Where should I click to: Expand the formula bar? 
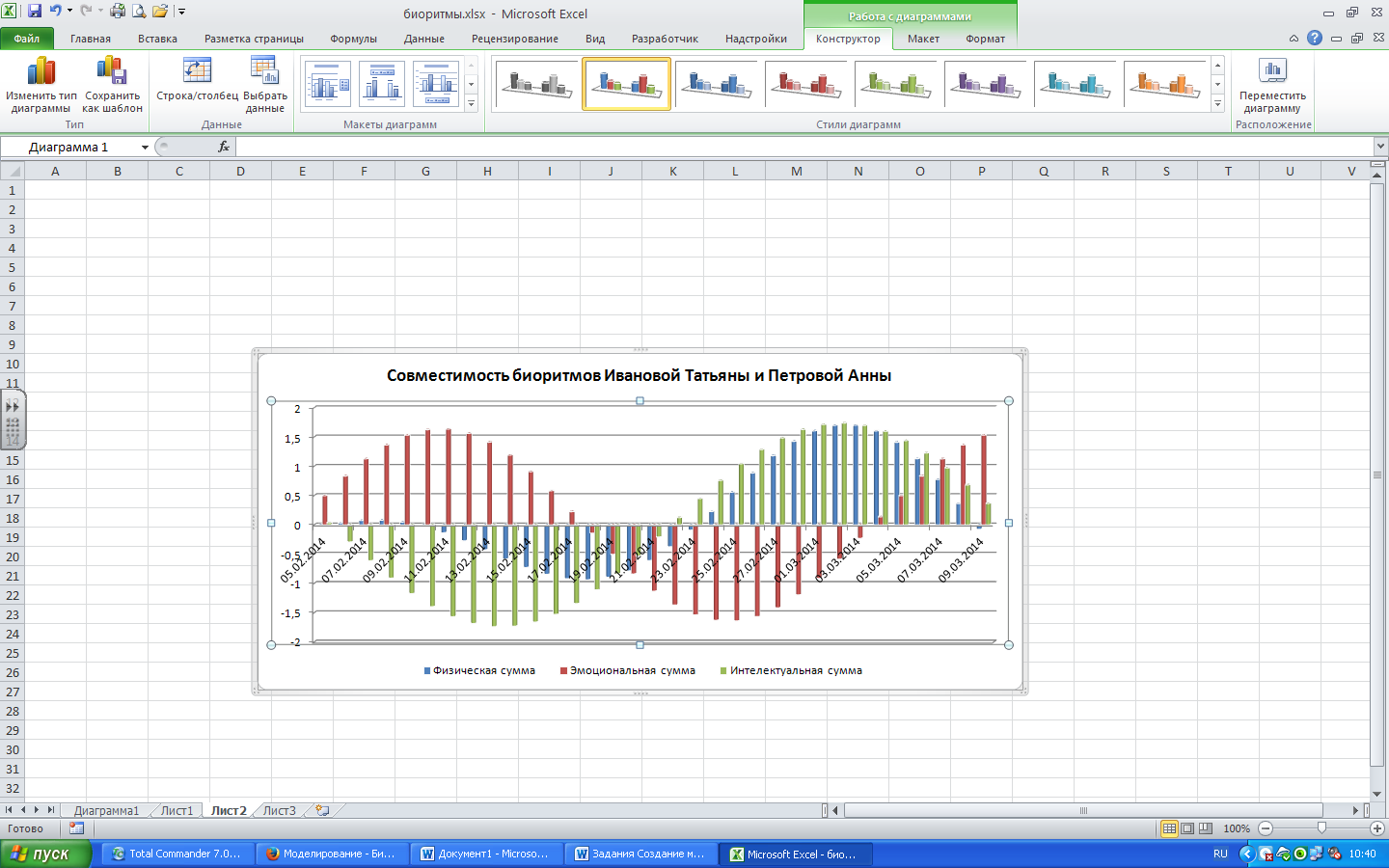[x=1380, y=147]
